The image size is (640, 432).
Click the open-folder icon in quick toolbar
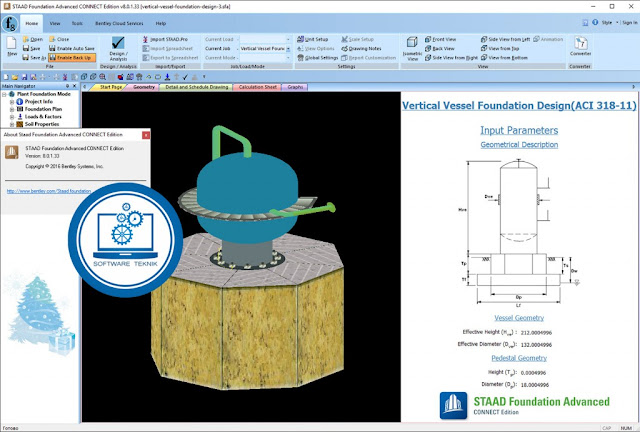coord(15,77)
